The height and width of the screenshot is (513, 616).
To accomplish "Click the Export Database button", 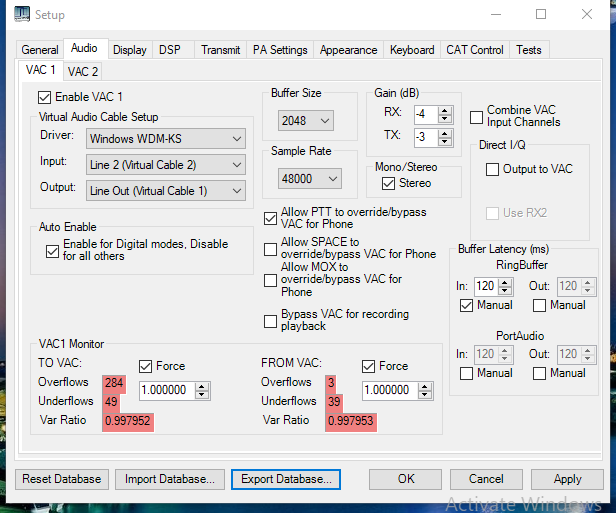I will [287, 479].
